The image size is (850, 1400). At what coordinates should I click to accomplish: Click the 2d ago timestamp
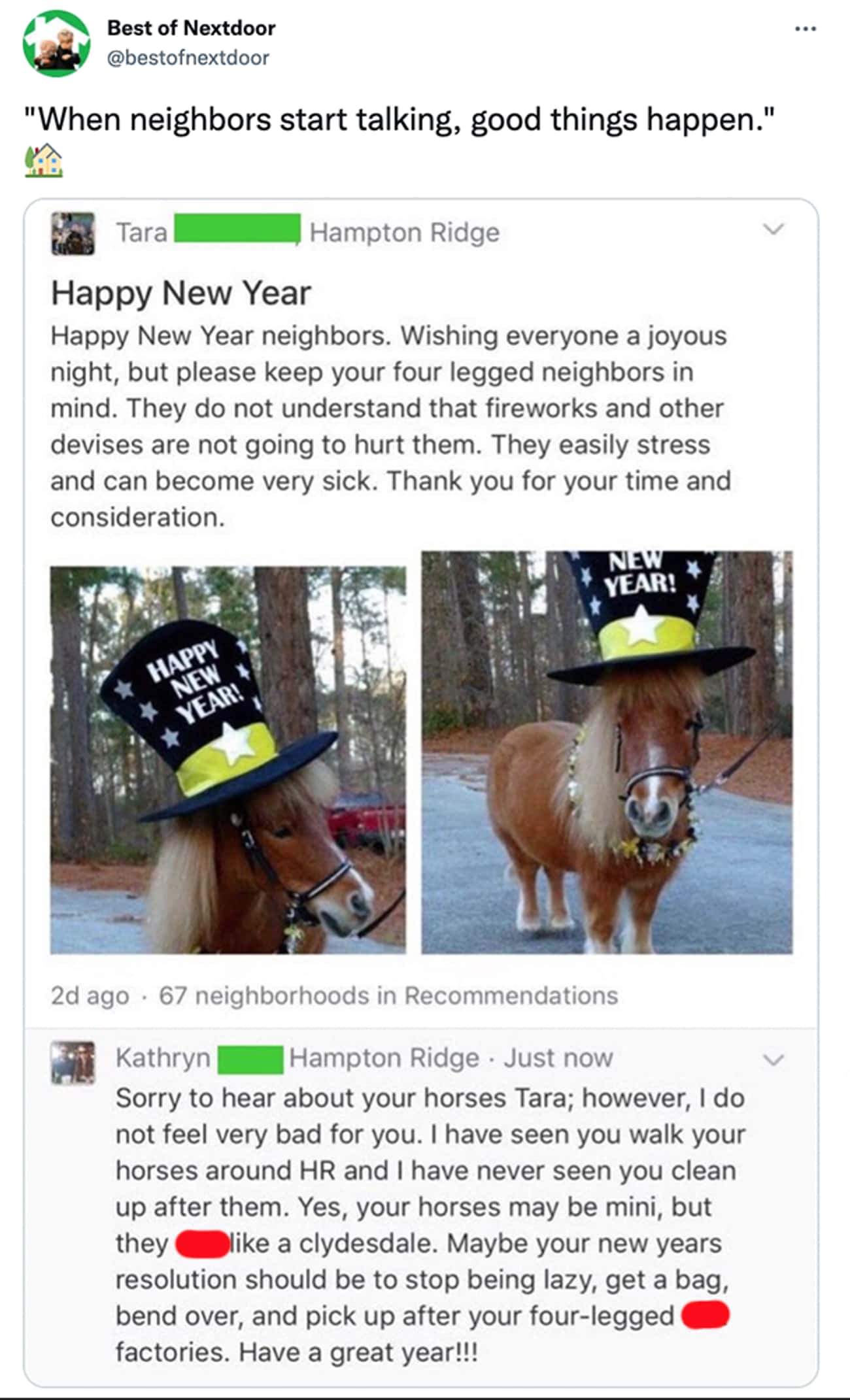tap(90, 995)
